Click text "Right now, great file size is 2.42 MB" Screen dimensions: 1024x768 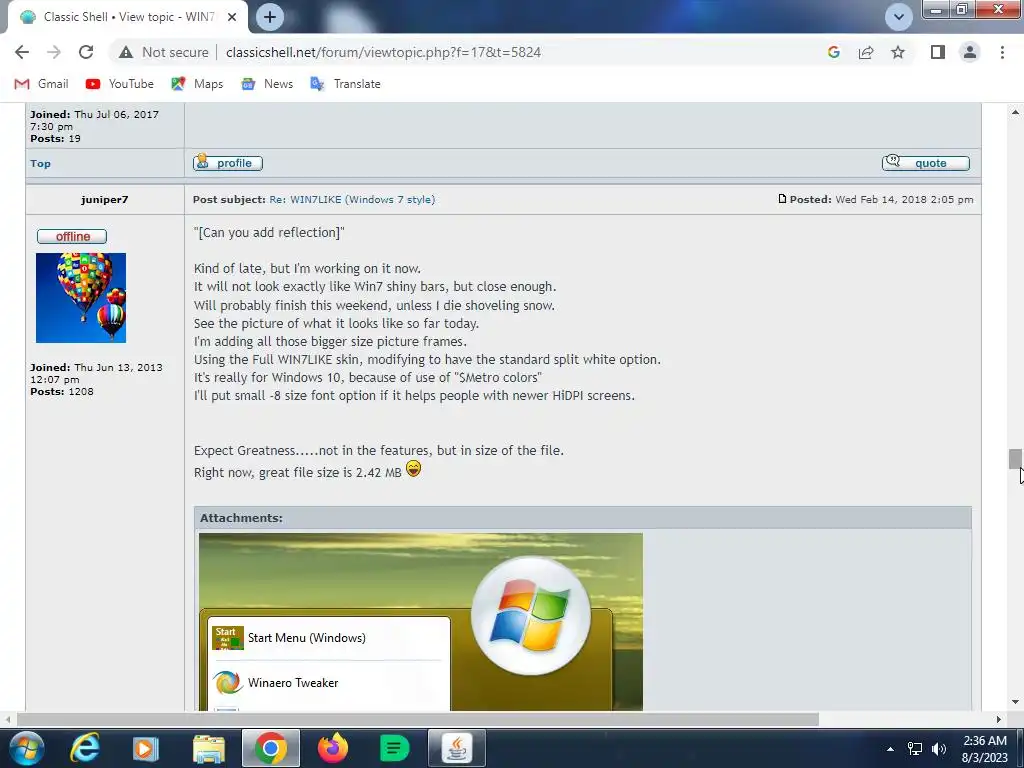298,472
